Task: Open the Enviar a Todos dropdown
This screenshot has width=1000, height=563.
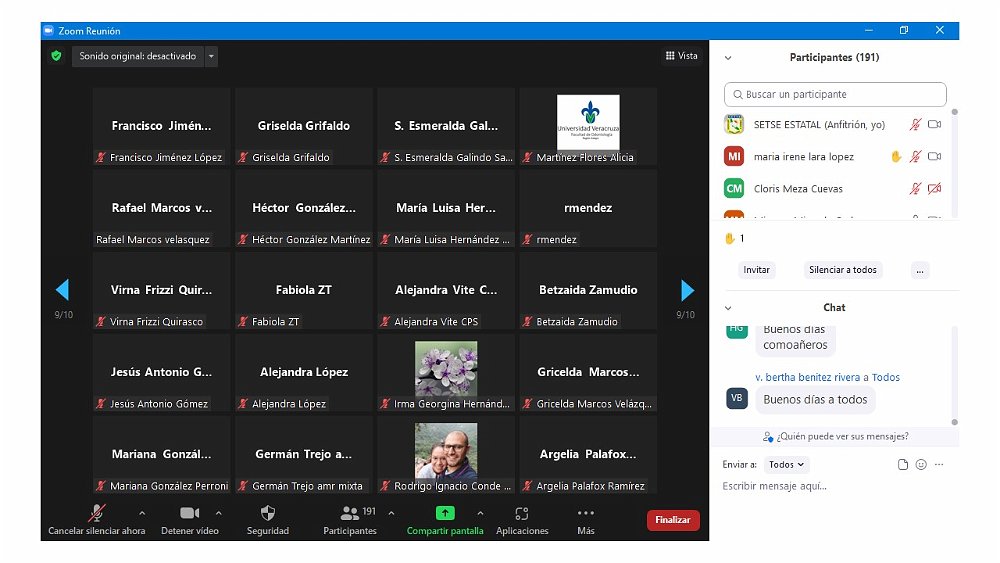Action: tap(787, 465)
